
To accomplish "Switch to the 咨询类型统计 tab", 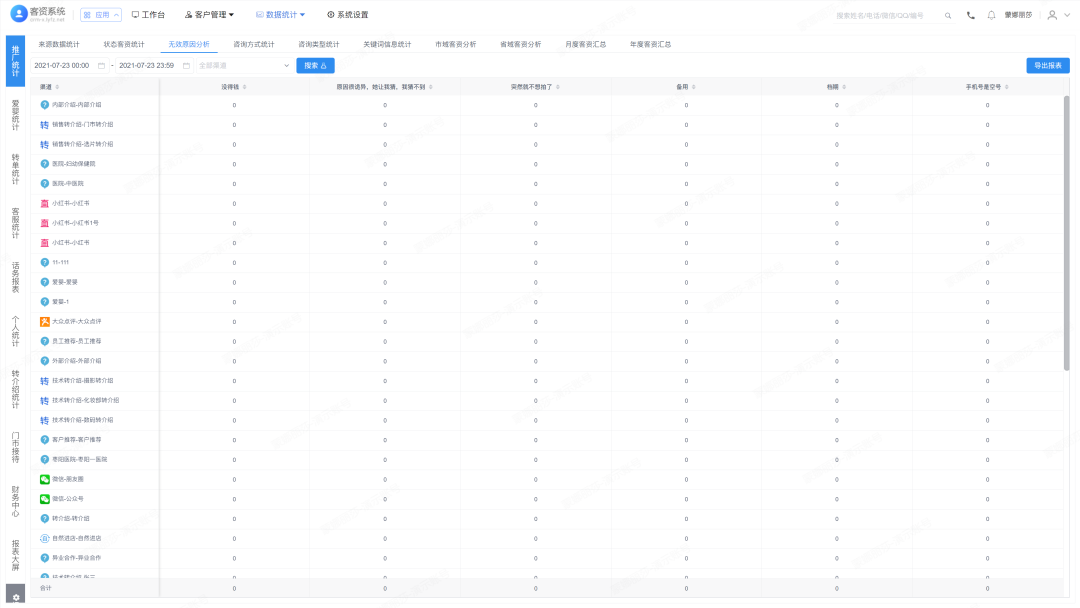I will pos(319,44).
